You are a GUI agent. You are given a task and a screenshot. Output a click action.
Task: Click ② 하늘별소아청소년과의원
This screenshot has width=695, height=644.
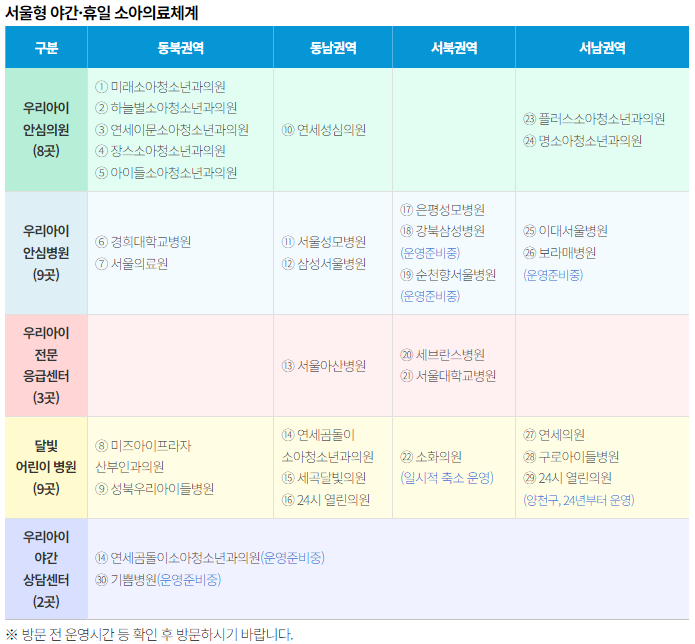click(166, 108)
